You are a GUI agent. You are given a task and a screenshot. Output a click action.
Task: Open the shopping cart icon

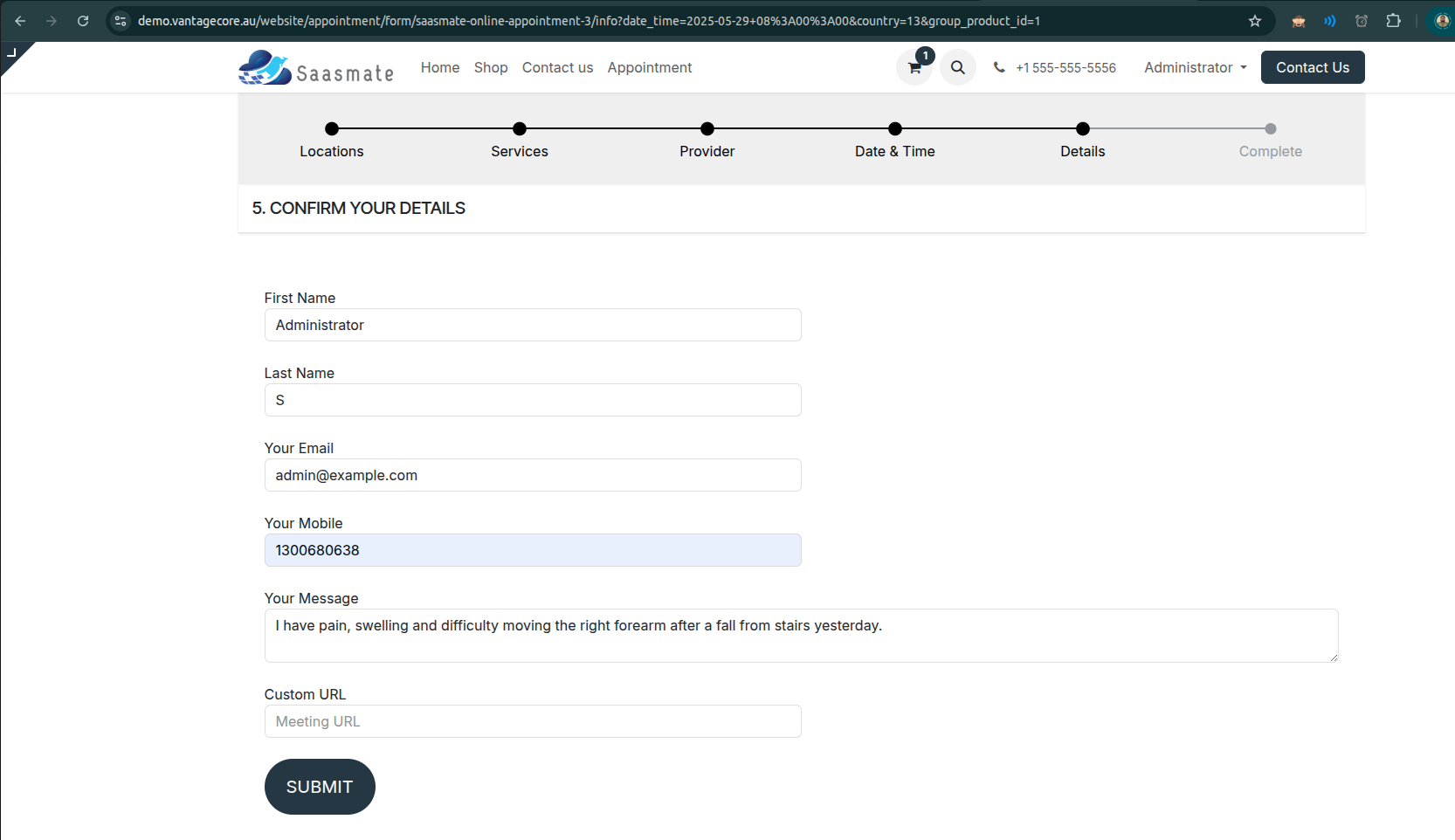(914, 68)
